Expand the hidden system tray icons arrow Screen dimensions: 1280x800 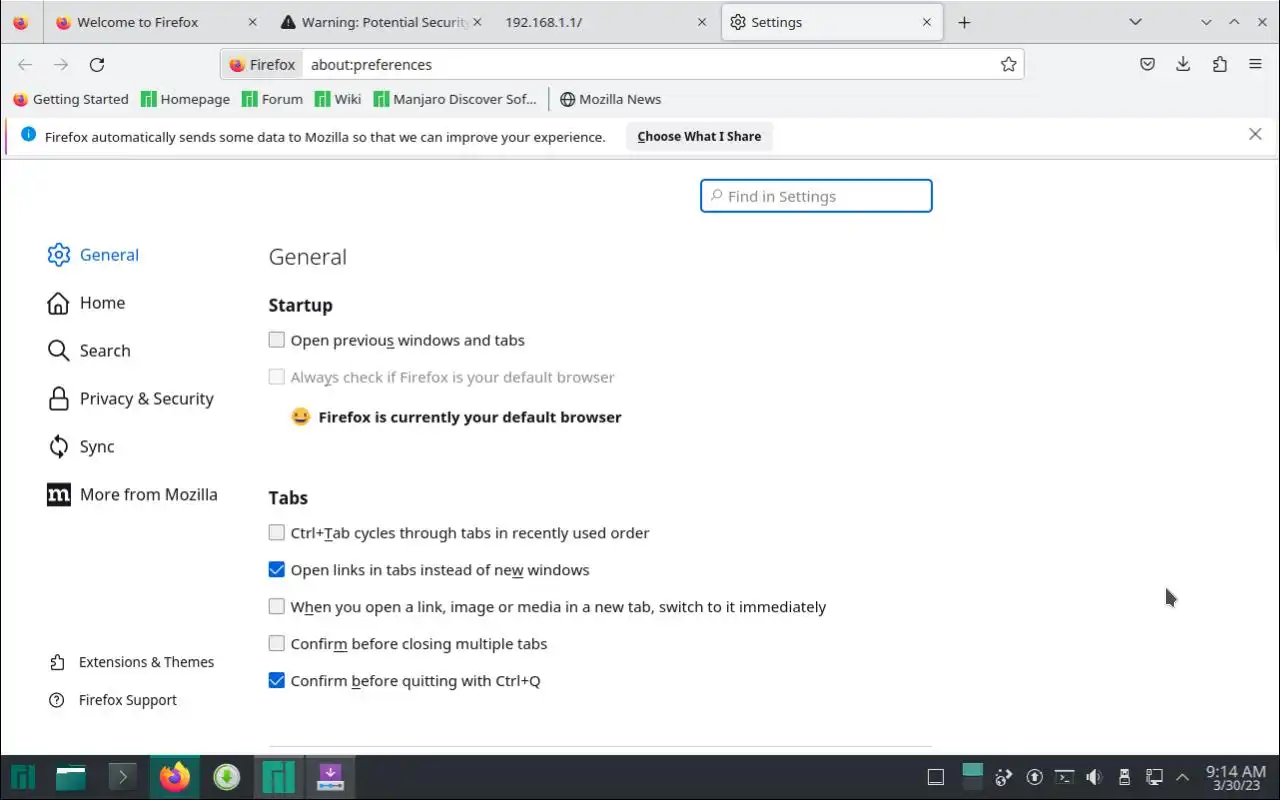[x=1183, y=777]
